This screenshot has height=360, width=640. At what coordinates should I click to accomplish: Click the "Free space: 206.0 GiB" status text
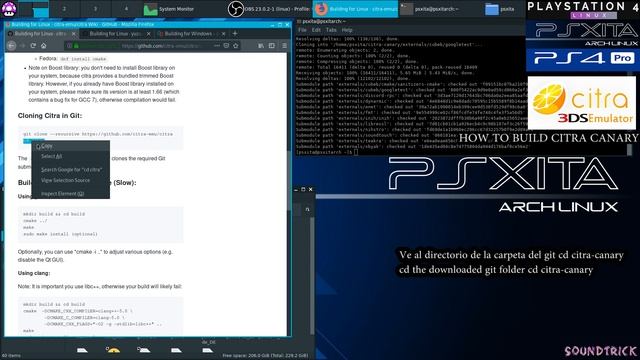(x=265, y=356)
